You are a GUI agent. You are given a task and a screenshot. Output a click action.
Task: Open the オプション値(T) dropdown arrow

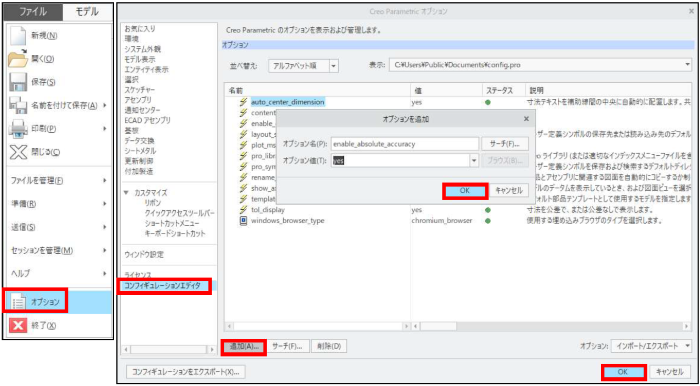[x=474, y=161]
